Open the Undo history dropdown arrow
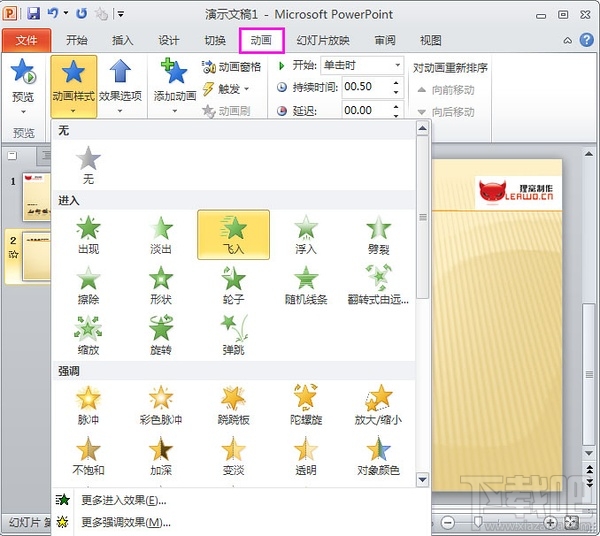This screenshot has width=600, height=536. click(x=66, y=13)
